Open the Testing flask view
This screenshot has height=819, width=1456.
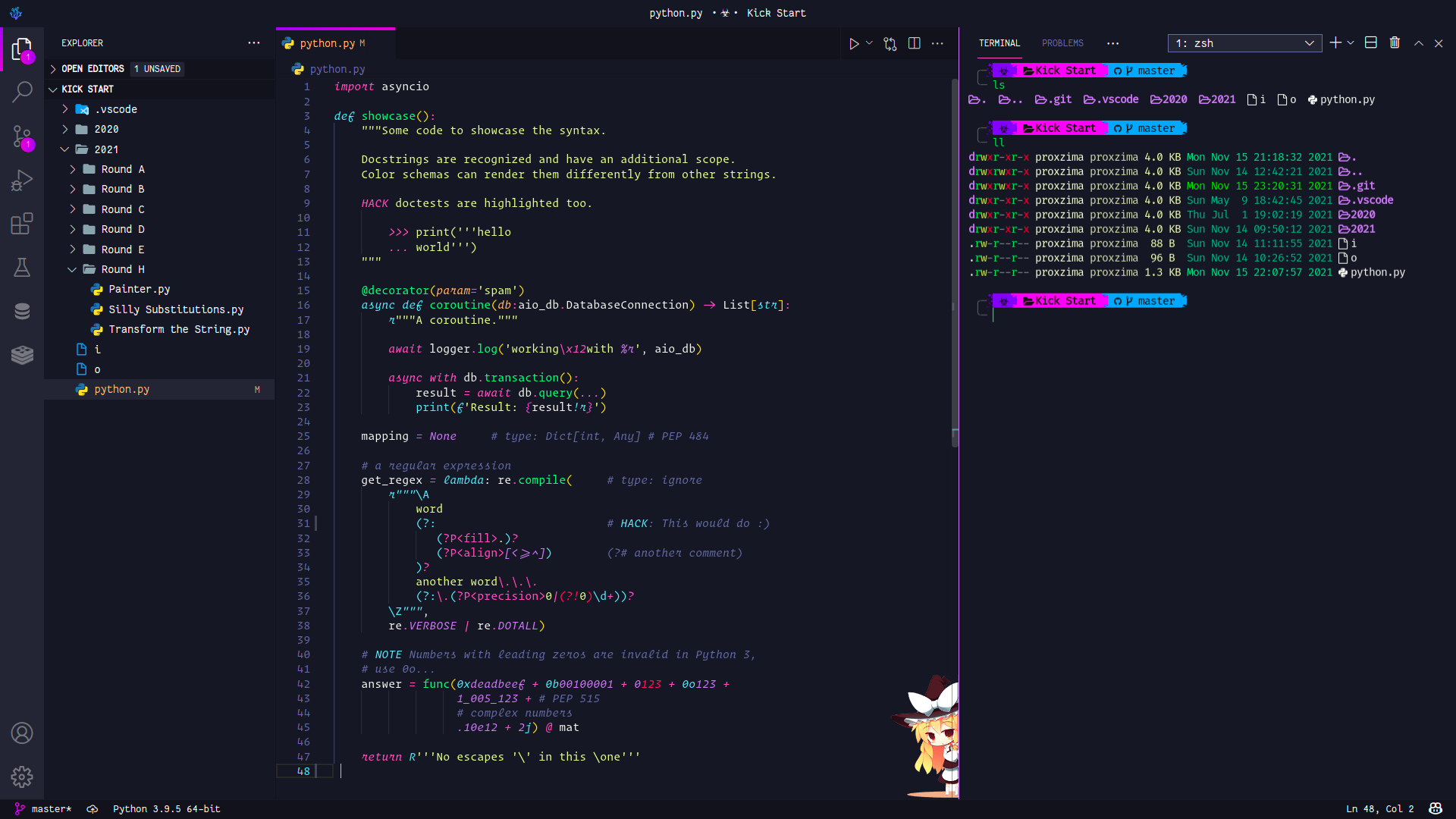click(22, 267)
